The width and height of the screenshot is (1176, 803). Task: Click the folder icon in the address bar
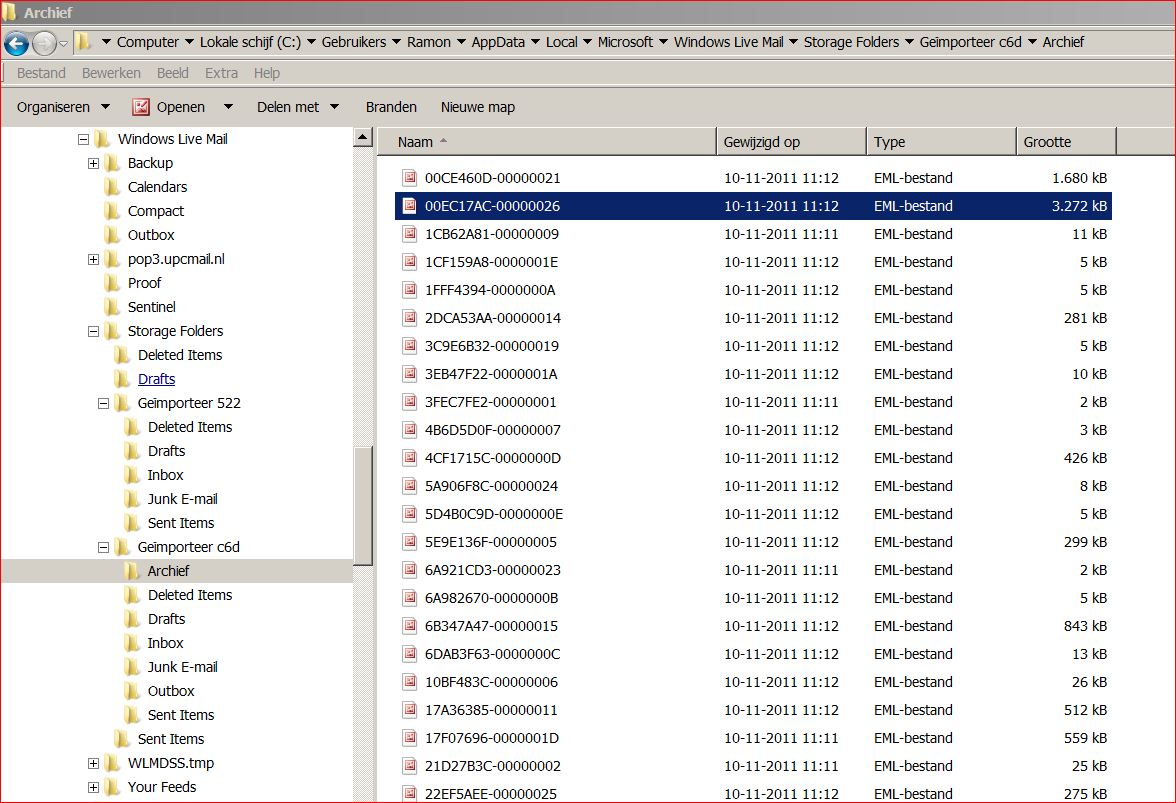tap(83, 42)
